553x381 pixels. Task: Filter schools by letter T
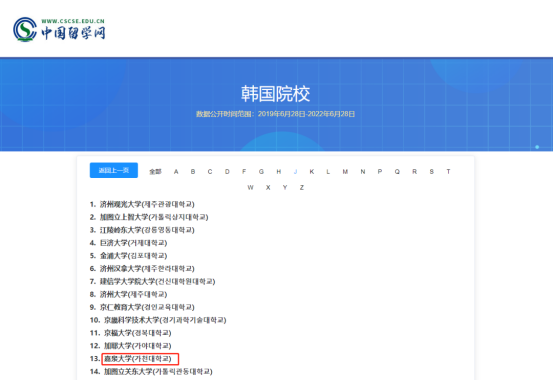[448, 172]
